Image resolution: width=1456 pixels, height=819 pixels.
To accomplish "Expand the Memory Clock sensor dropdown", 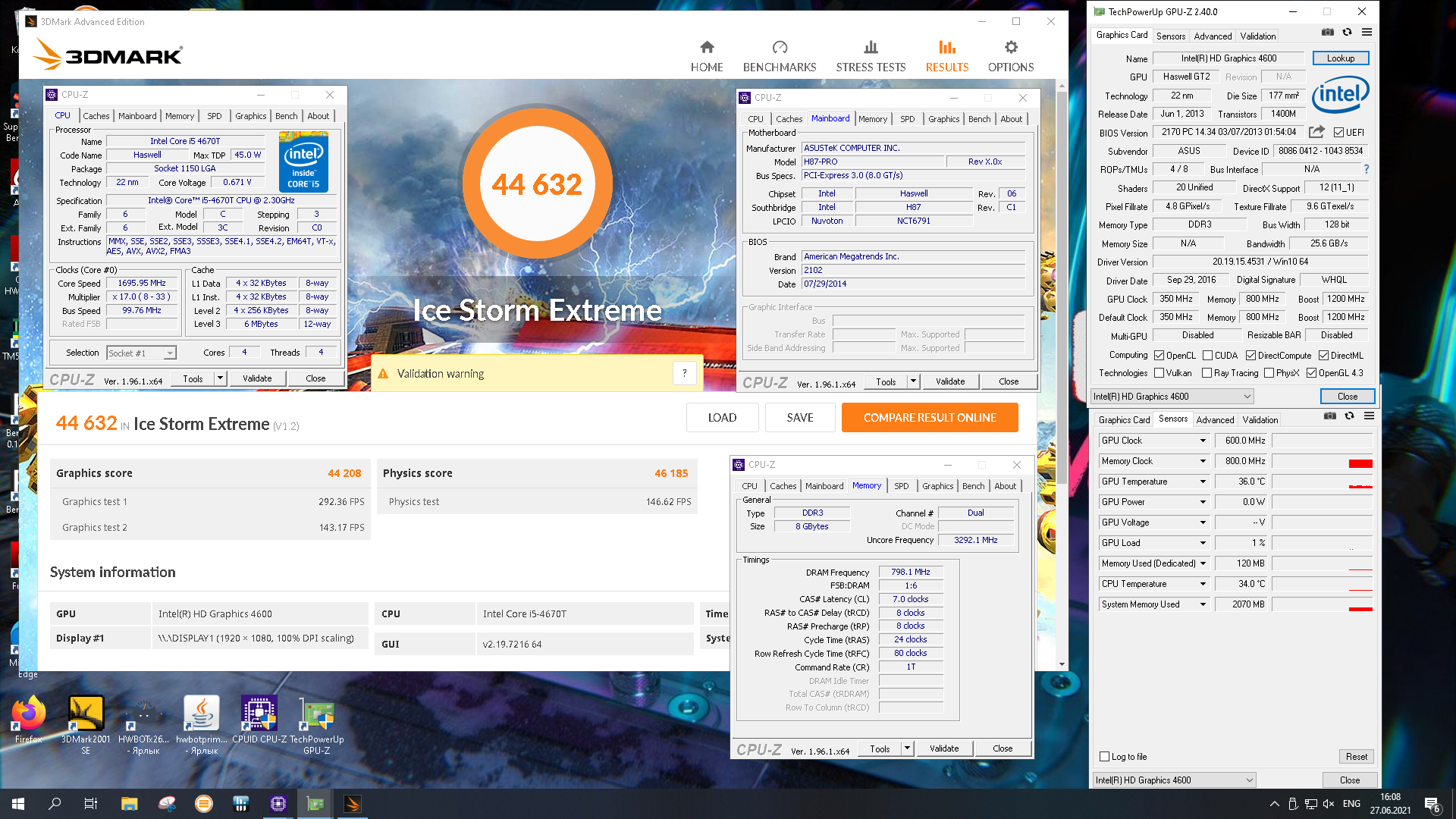I will click(1203, 460).
